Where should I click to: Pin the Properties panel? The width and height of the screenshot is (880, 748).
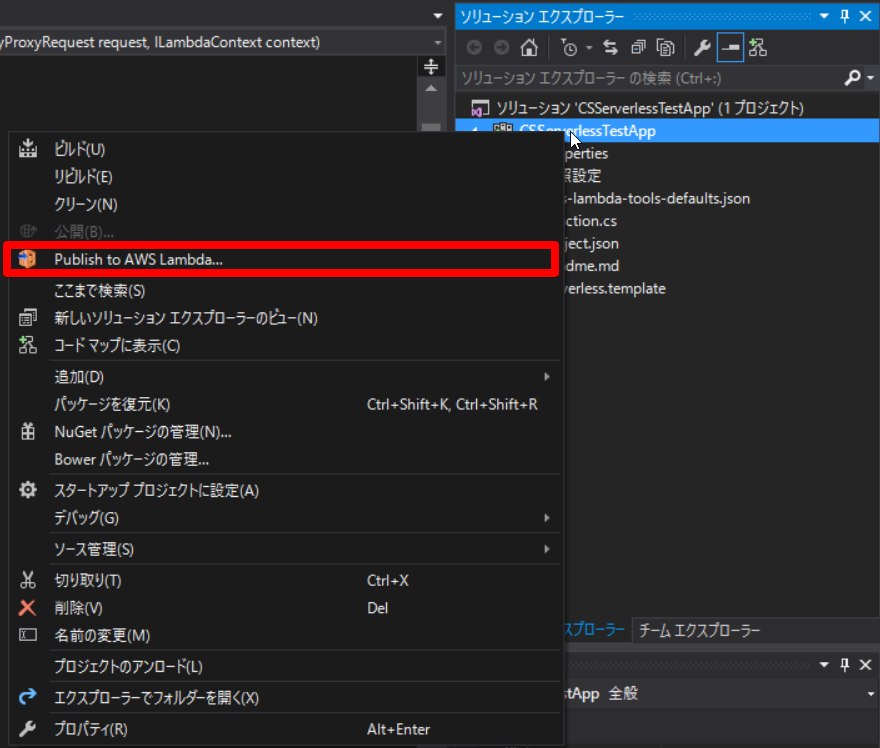pos(845,665)
